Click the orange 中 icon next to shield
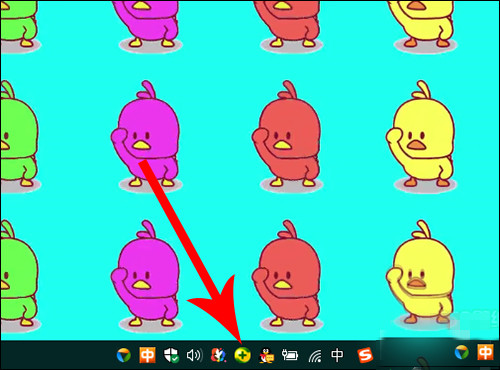500x370 pixels. (x=147, y=355)
